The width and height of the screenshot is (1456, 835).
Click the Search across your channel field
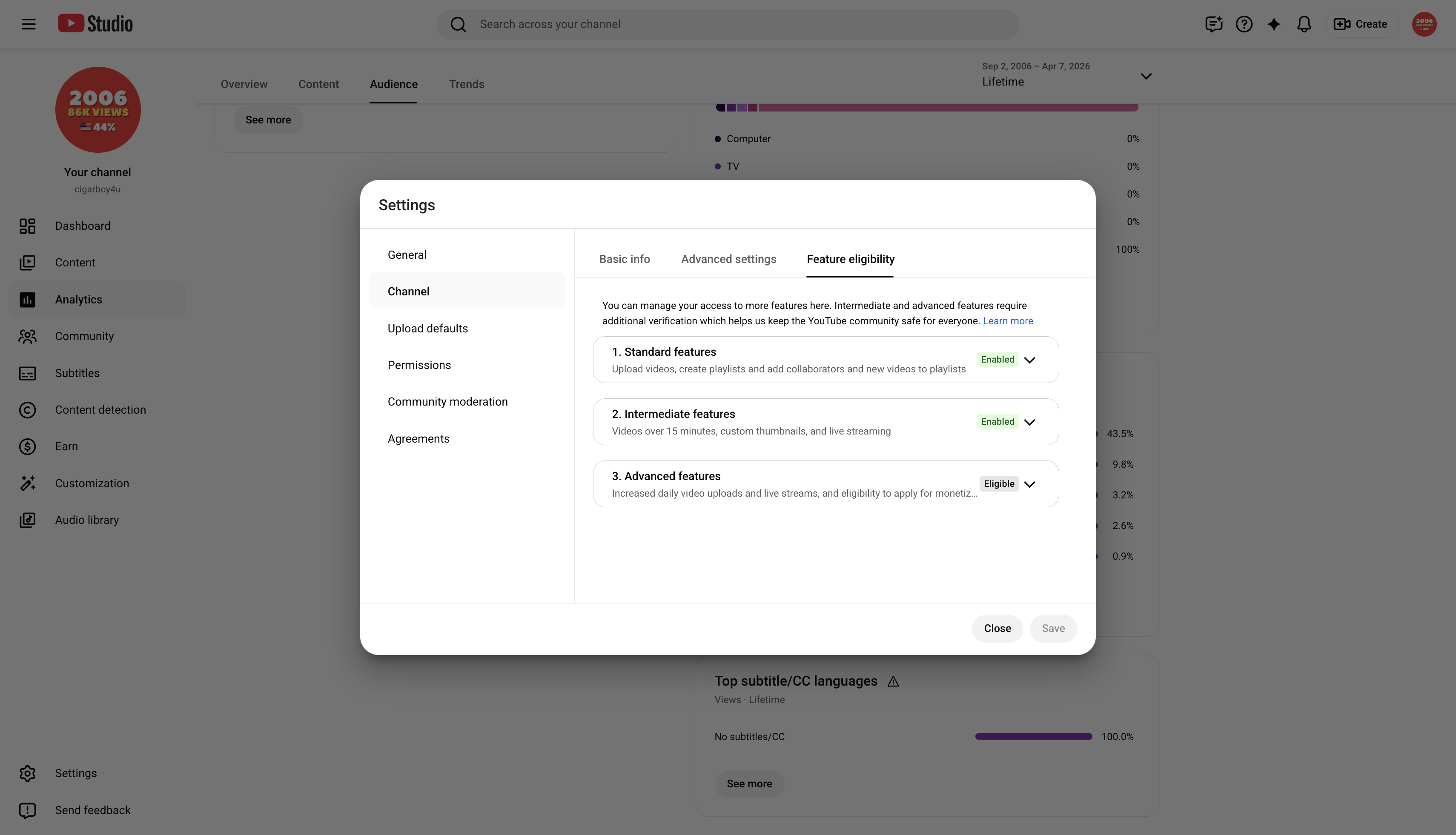click(x=728, y=24)
